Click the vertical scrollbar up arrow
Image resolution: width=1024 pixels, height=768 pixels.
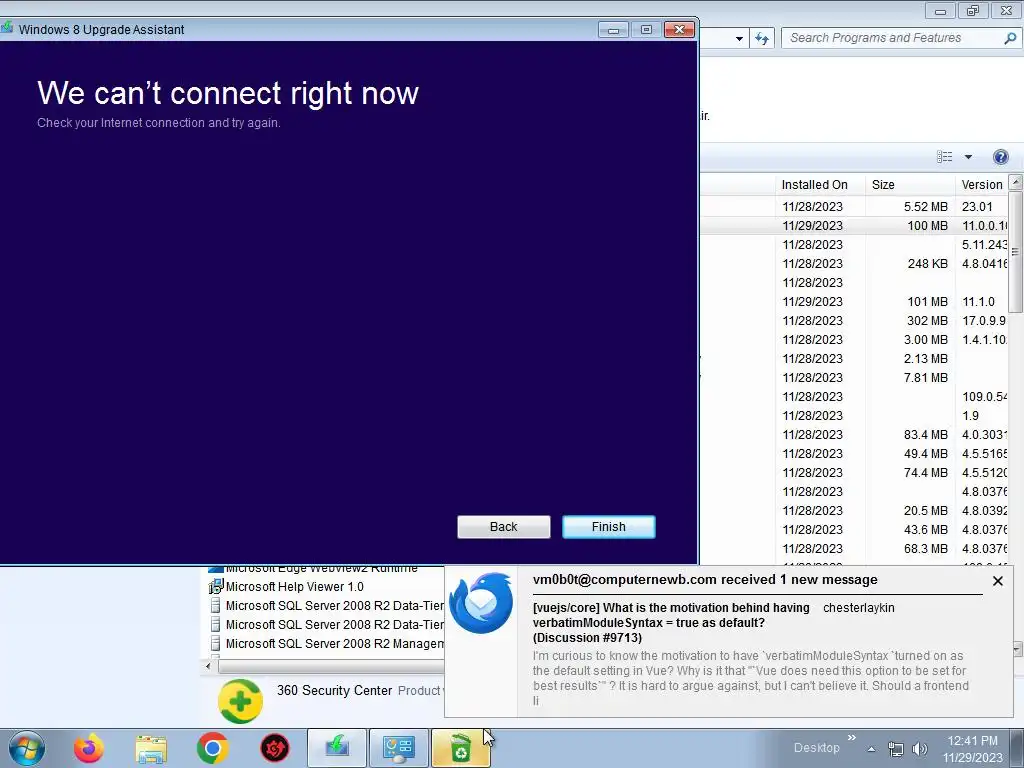1015,182
